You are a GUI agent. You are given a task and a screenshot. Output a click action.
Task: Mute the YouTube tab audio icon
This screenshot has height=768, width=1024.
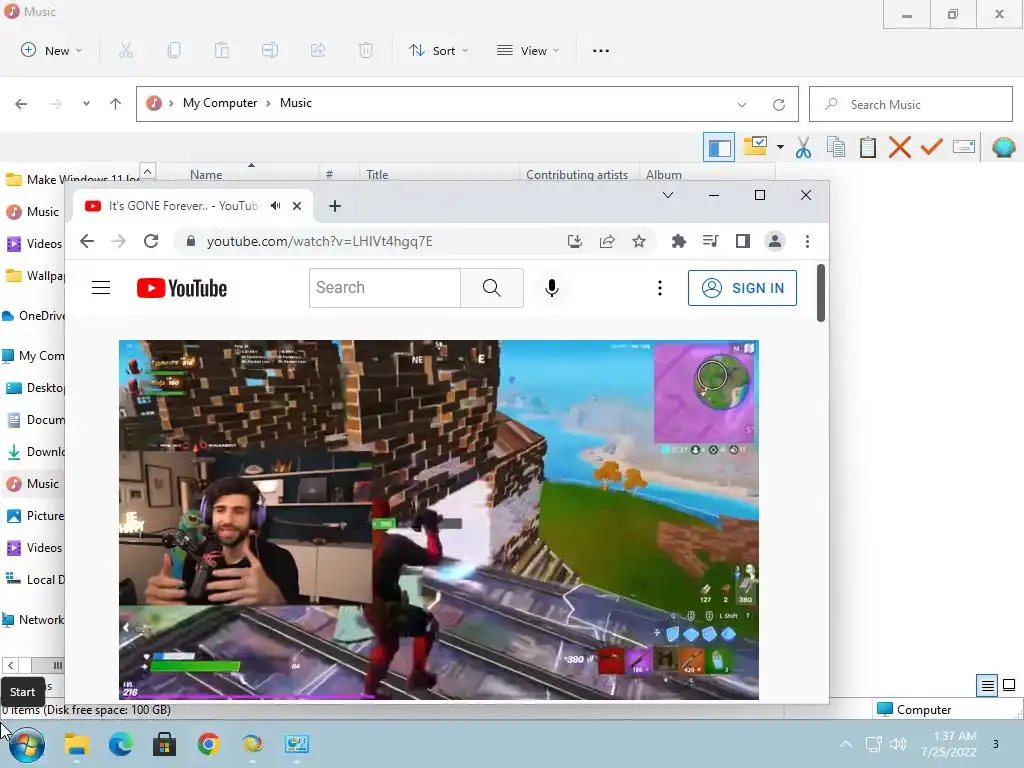pyautogui.click(x=276, y=206)
